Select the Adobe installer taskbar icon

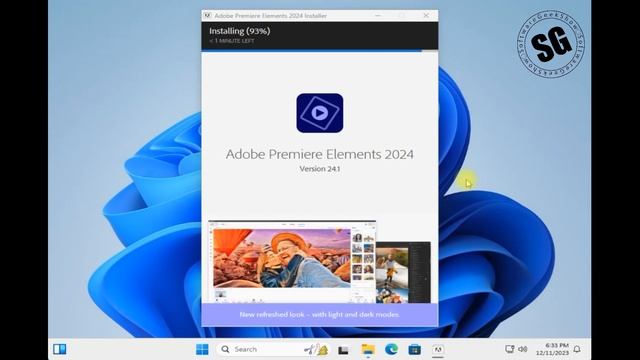(x=438, y=349)
